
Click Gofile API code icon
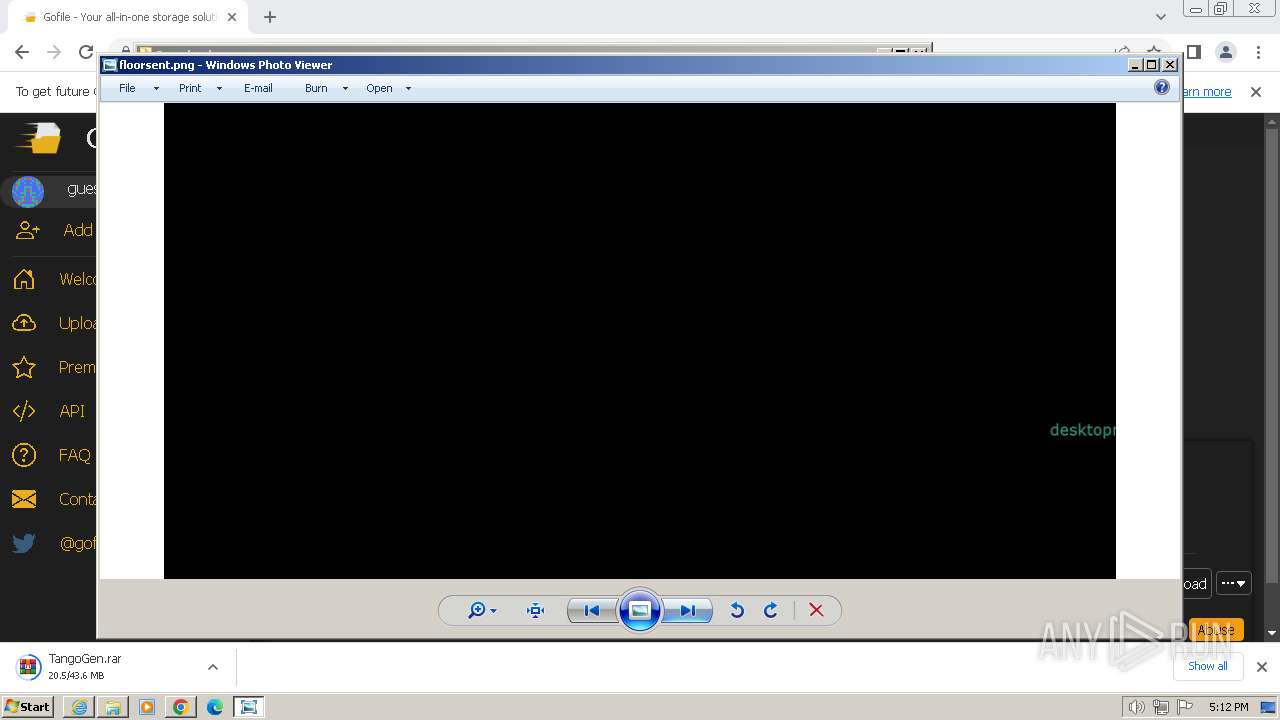click(x=24, y=411)
